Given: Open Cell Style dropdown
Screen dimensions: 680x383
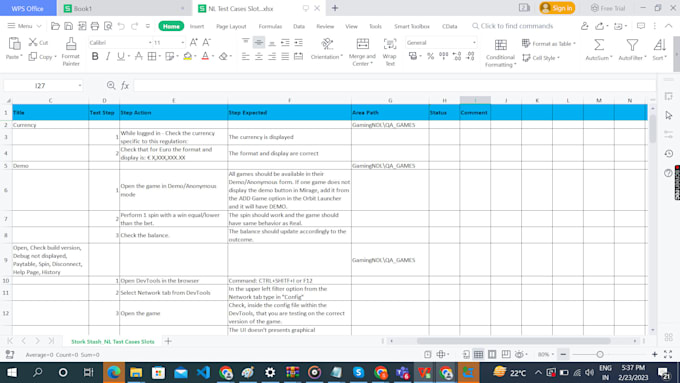Looking at the screenshot, I should (541, 58).
